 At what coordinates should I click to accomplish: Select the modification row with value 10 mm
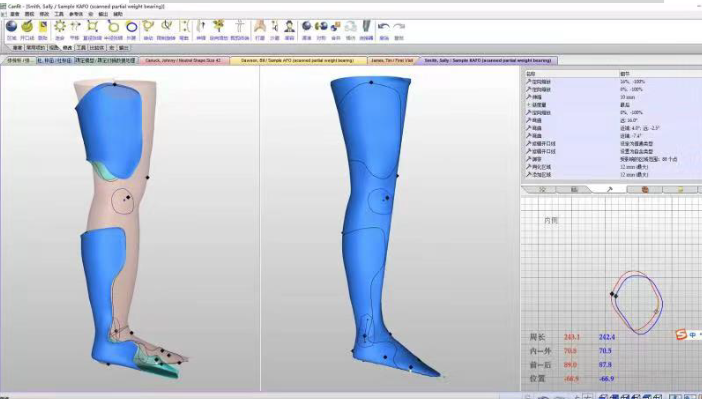tap(613, 97)
